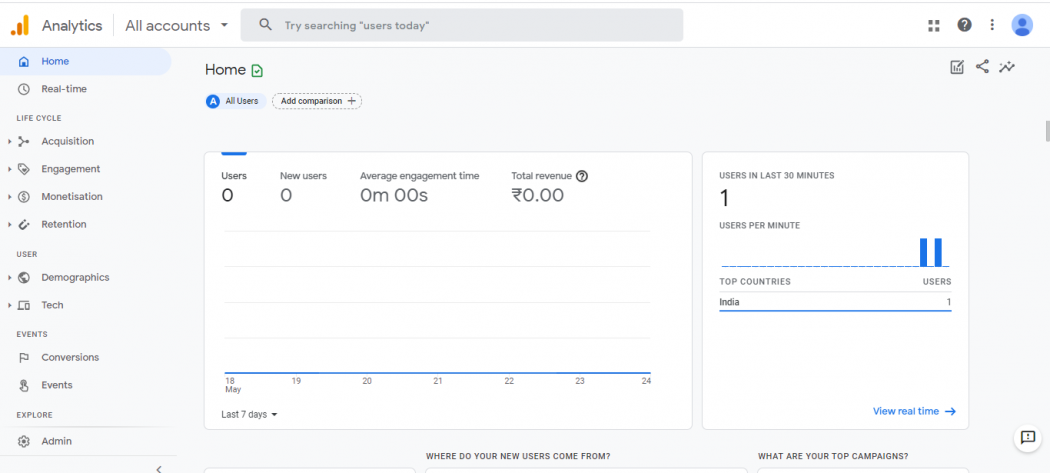Select the Total revenue metric

(x=549, y=186)
